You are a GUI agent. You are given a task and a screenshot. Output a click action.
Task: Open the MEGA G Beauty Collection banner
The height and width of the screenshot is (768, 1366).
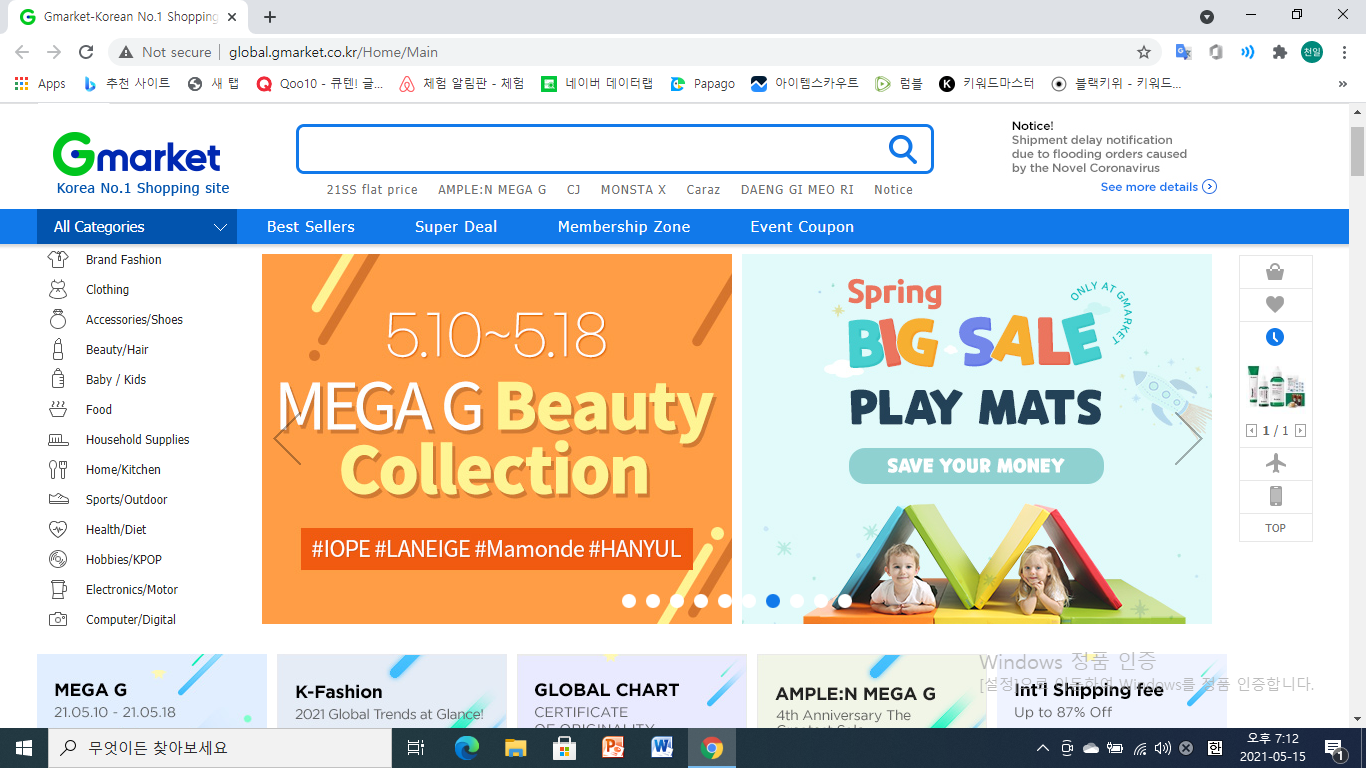[x=497, y=439]
